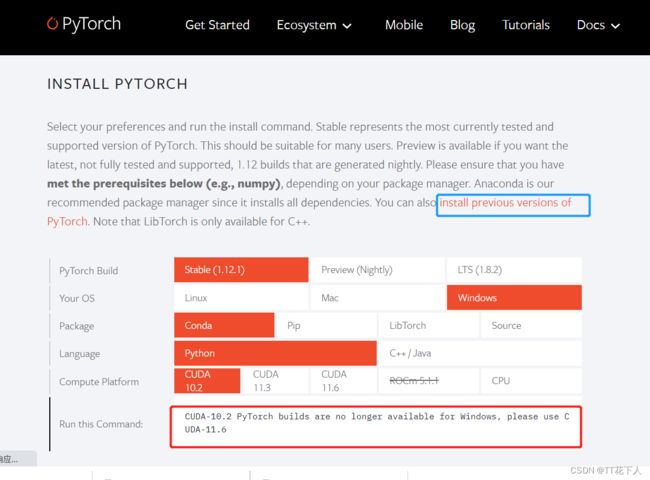Click the Run this Command label
This screenshot has height=480, width=650.
[101, 424]
